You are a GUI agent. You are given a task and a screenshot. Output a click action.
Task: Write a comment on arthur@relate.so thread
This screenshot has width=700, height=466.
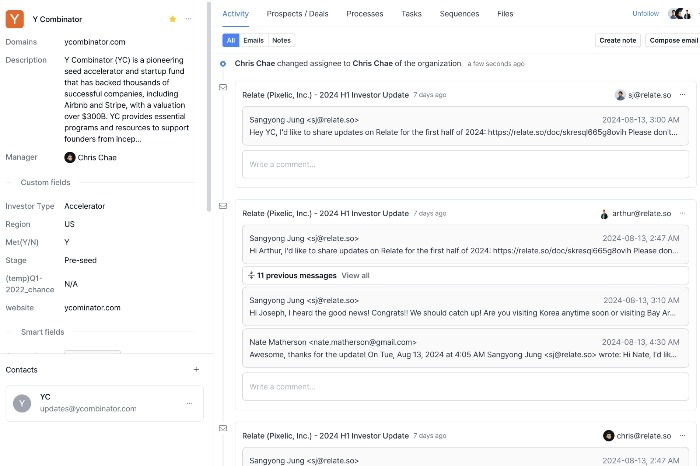465,387
